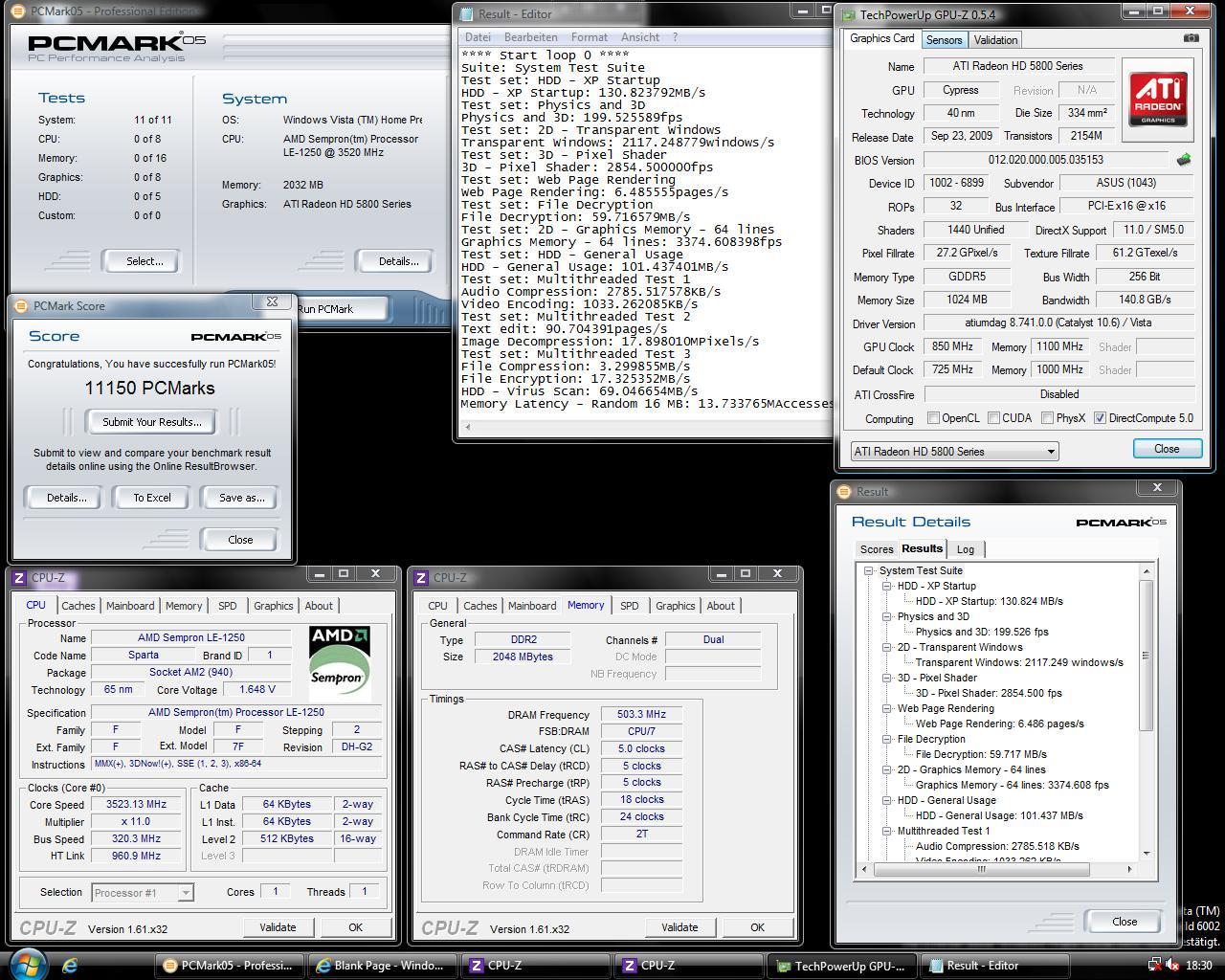Open the Bearbeiten menu in Editor
The image size is (1225, 980).
point(530,37)
